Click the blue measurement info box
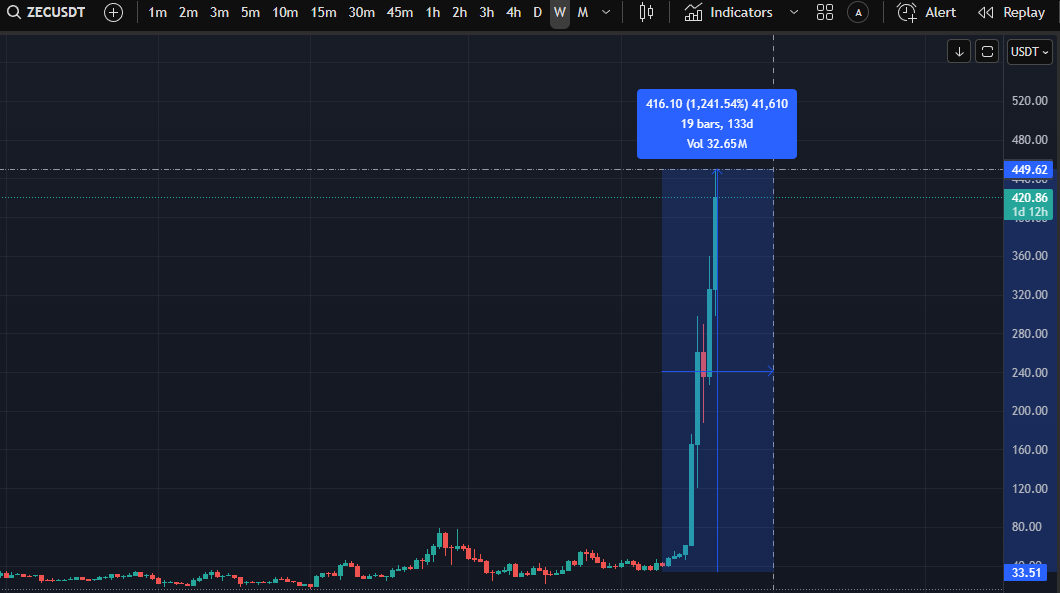The height and width of the screenshot is (593, 1060). tap(716, 124)
